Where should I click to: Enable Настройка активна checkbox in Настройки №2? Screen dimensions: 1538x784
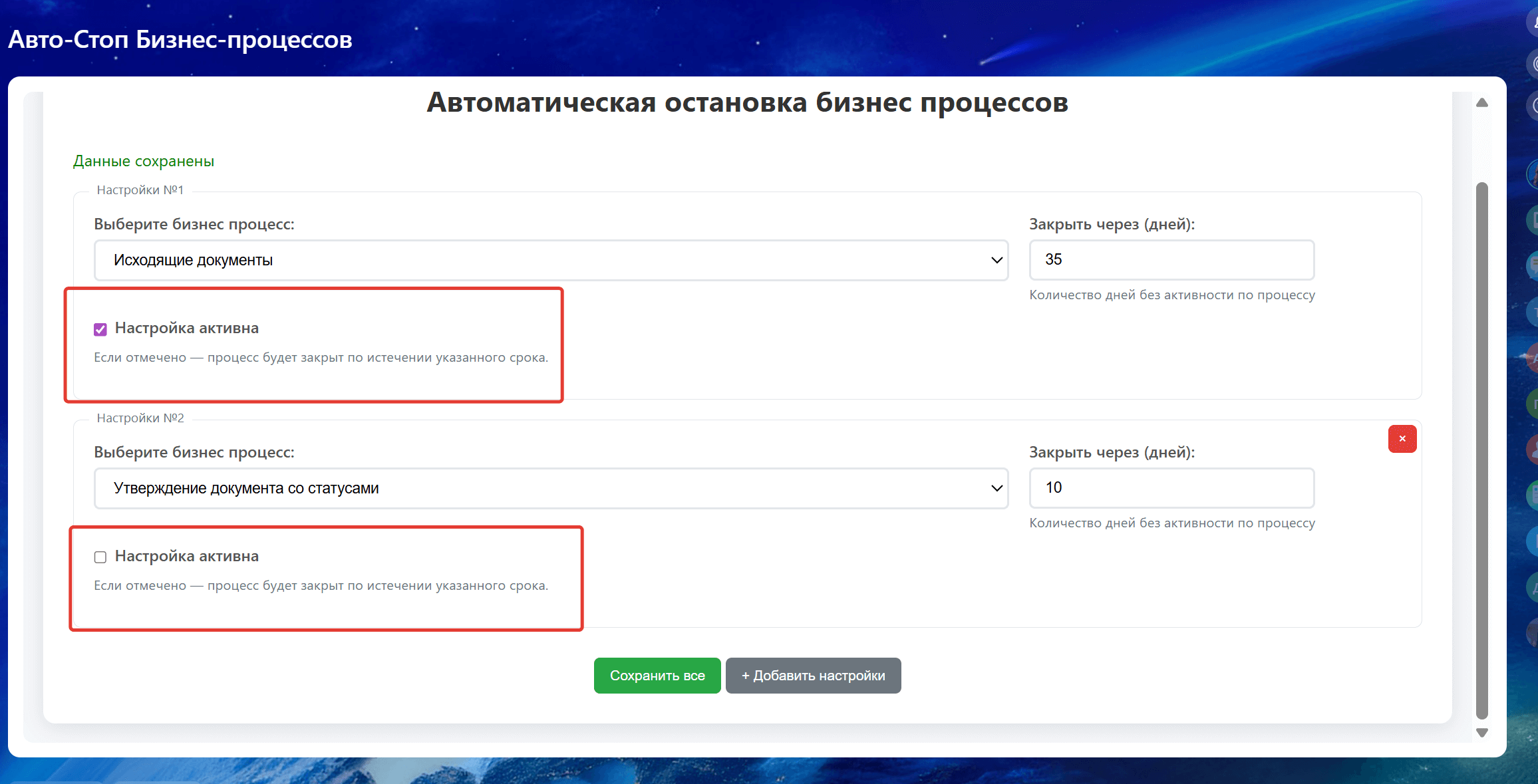point(100,557)
